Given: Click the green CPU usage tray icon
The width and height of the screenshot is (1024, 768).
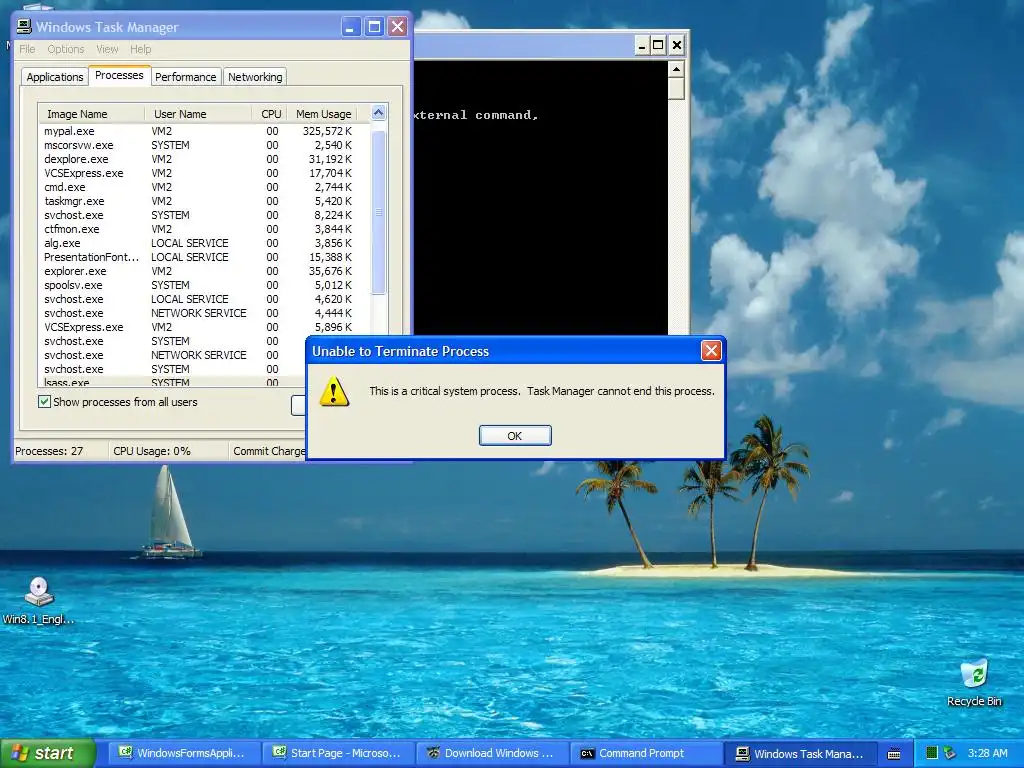Looking at the screenshot, I should pos(932,753).
